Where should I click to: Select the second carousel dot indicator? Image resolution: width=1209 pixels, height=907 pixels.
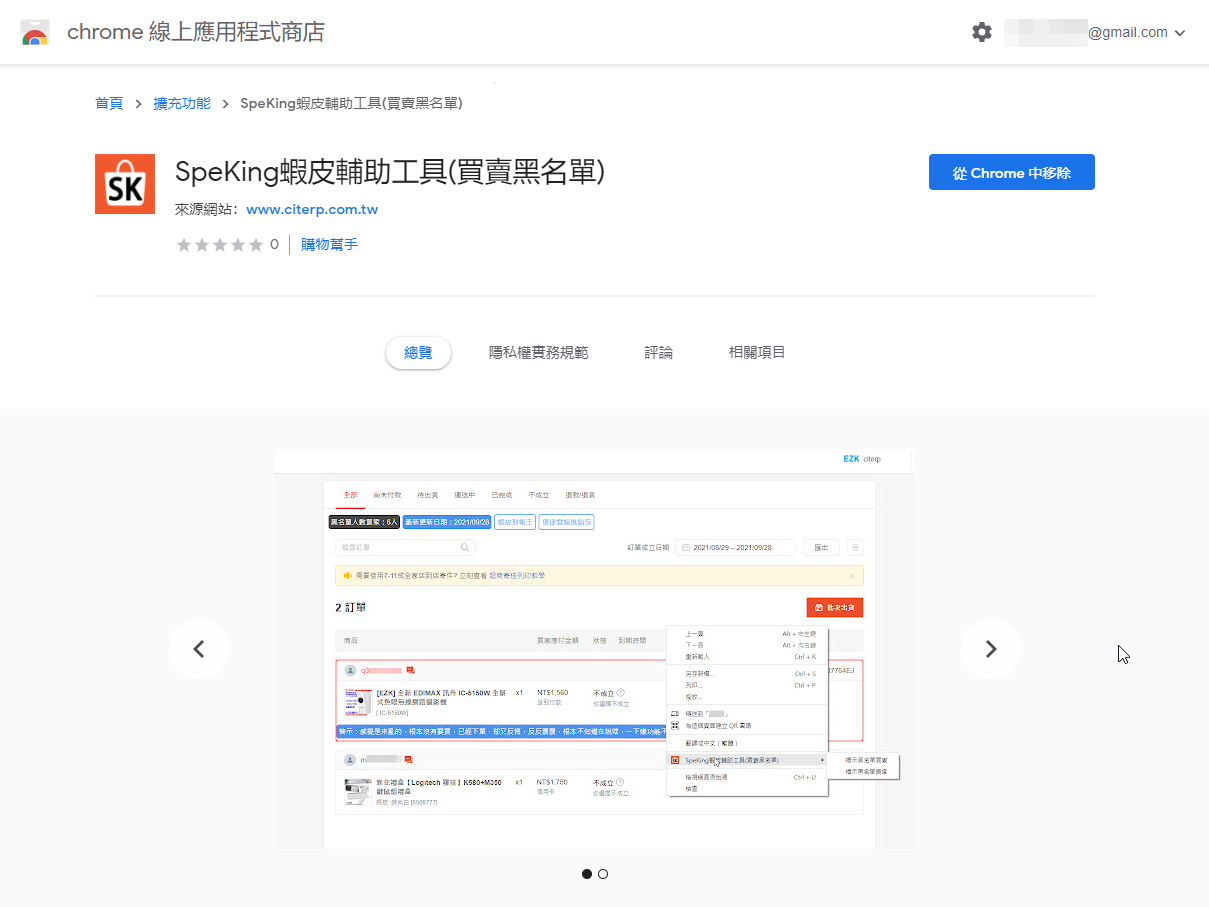(603, 874)
